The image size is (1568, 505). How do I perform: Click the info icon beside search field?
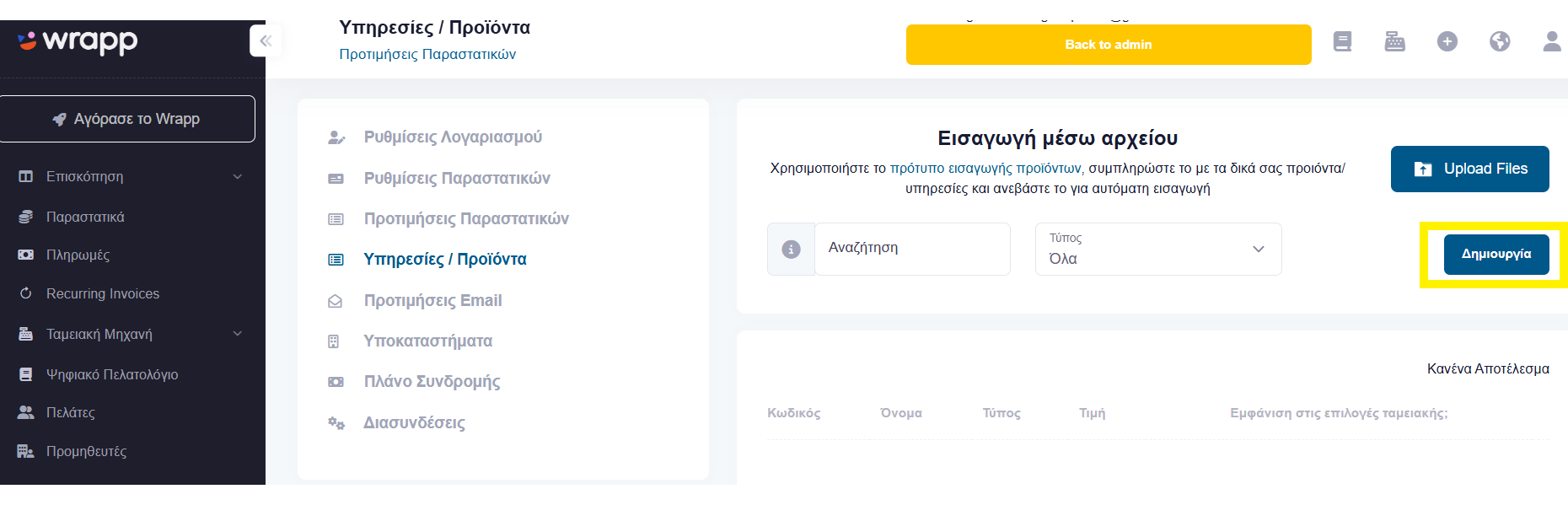[x=791, y=249]
